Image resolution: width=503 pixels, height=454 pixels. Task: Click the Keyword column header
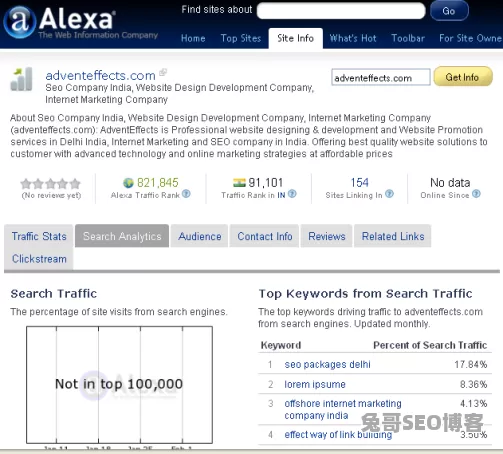(281, 345)
